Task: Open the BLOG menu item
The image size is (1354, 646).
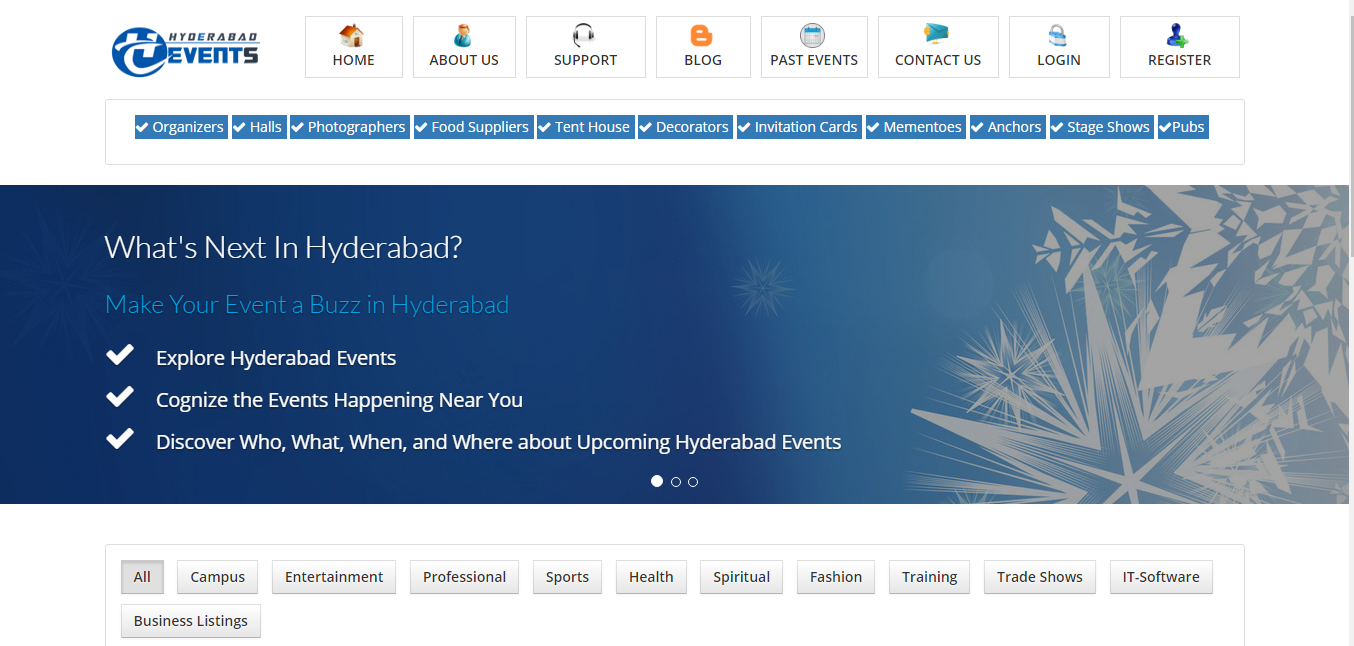Action: (703, 47)
